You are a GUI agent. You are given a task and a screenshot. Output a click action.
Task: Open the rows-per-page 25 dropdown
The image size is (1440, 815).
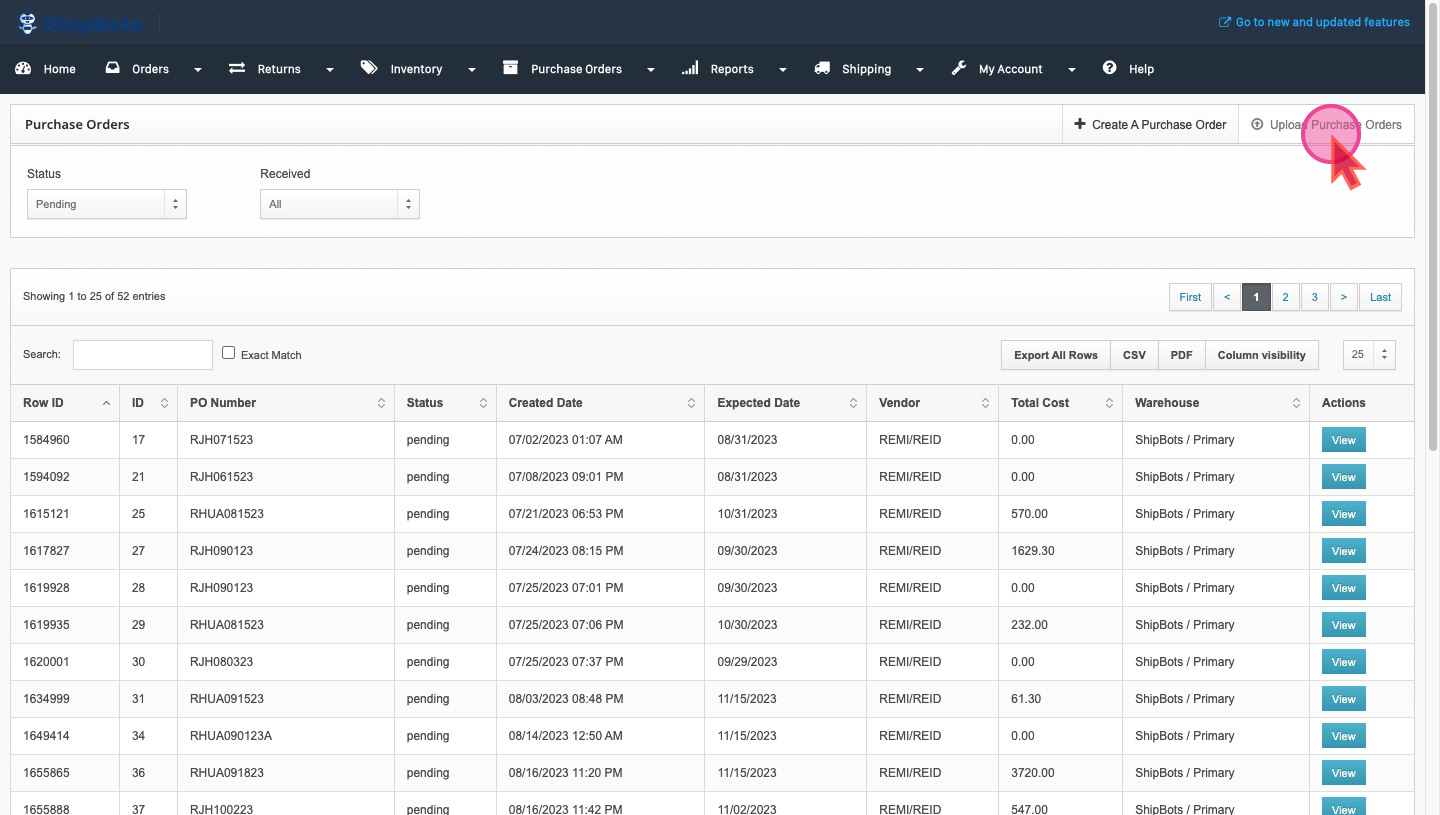coord(1369,354)
